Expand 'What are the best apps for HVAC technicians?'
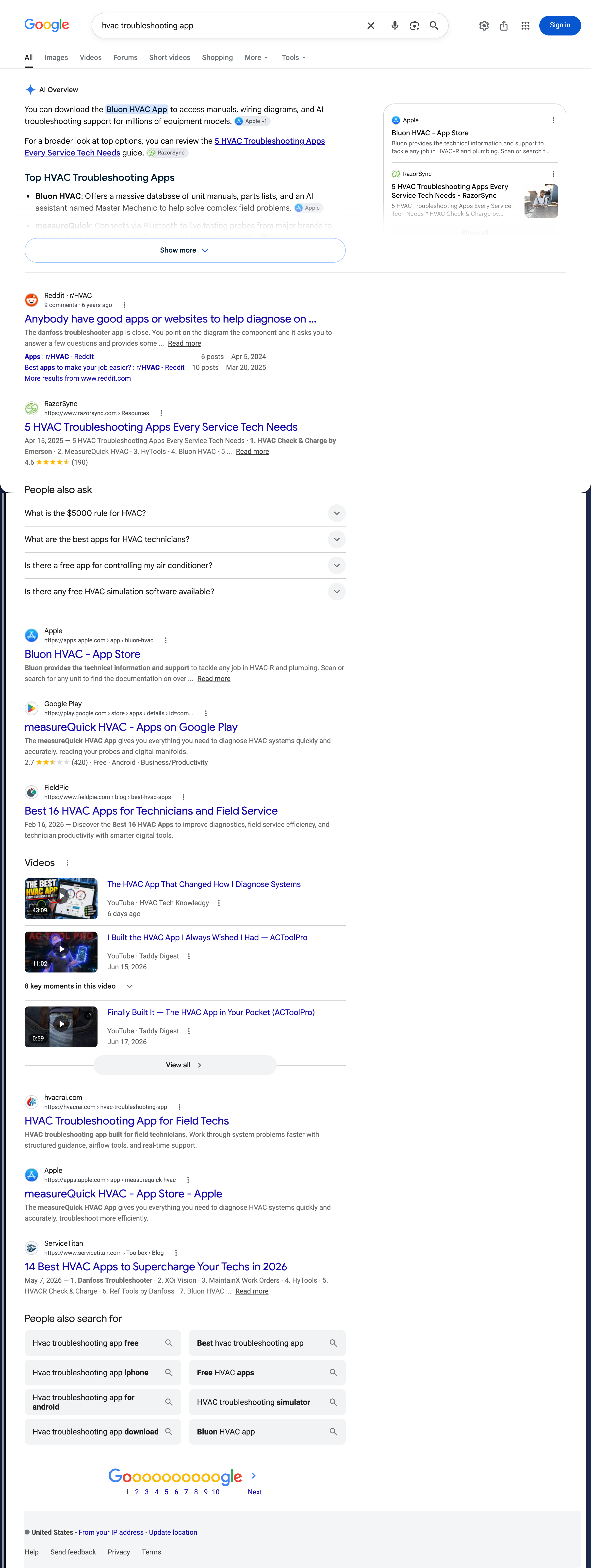 coord(185,539)
